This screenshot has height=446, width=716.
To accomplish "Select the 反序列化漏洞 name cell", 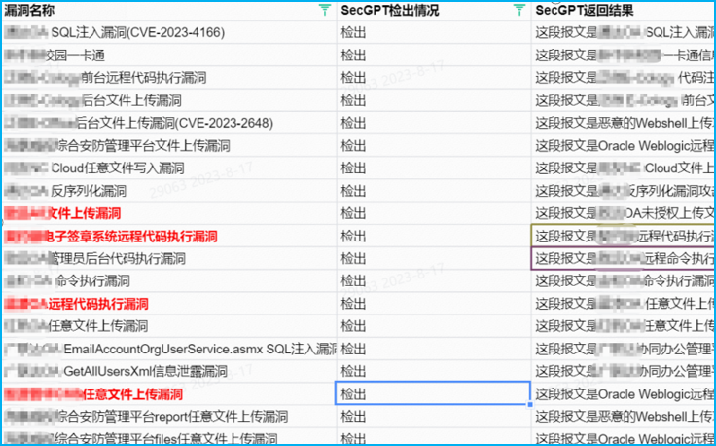I will 169,191.
